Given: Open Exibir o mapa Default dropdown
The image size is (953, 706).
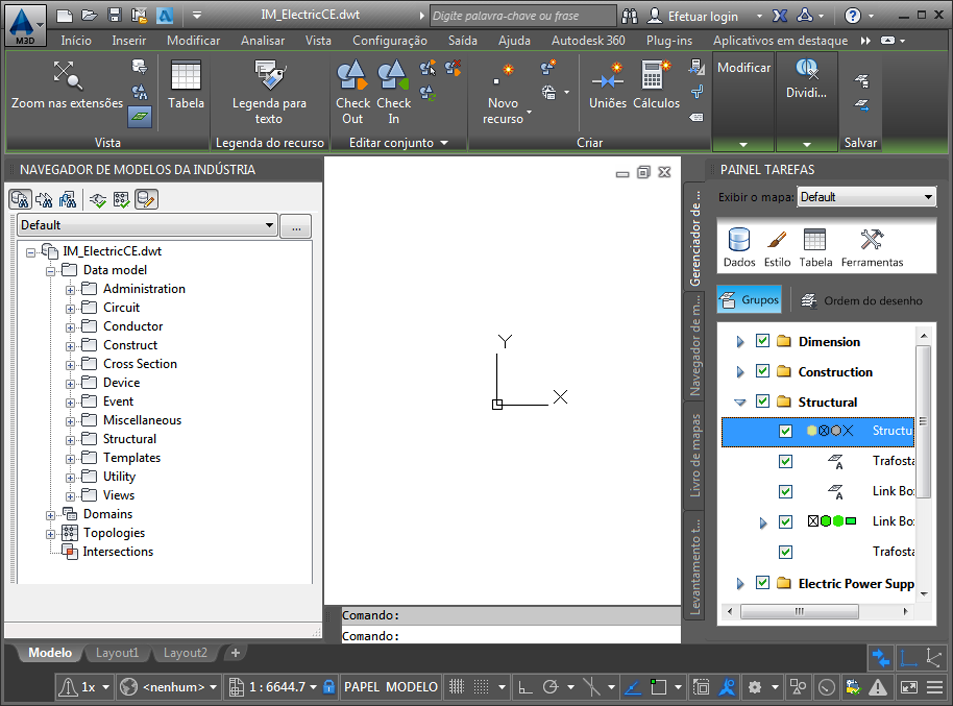Looking at the screenshot, I should pyautogui.click(x=866, y=197).
